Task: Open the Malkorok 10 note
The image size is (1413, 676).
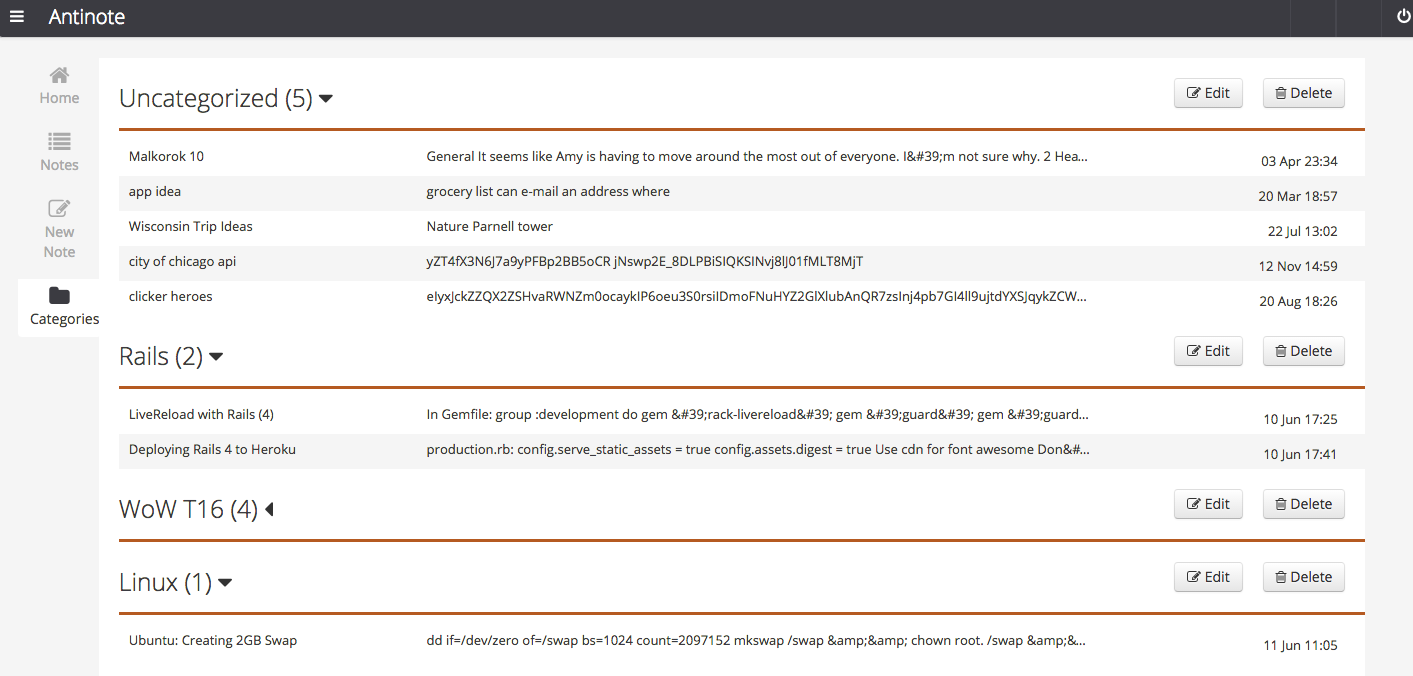Action: coord(166,156)
